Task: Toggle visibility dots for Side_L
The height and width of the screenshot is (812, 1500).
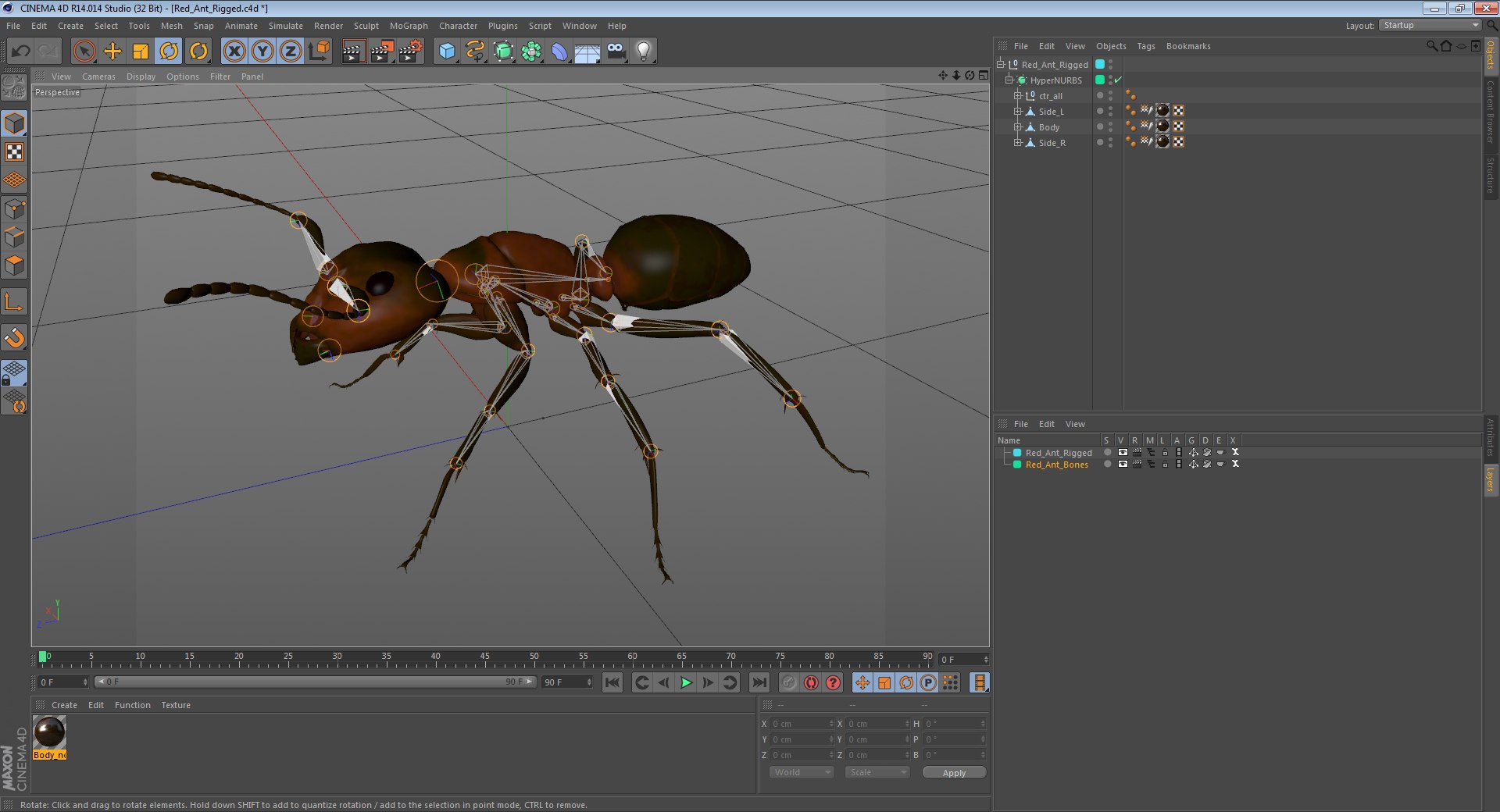Action: click(1110, 112)
